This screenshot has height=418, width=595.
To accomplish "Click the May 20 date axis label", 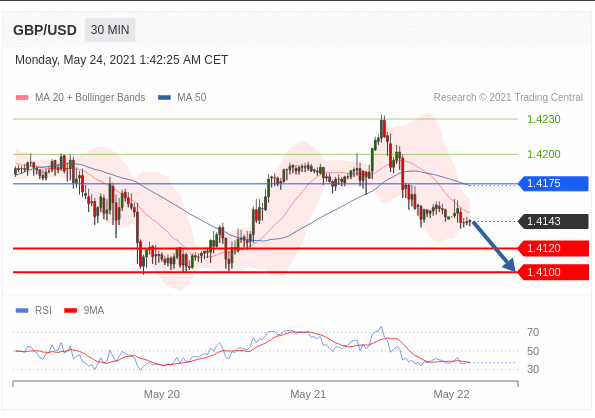I will click(162, 394).
